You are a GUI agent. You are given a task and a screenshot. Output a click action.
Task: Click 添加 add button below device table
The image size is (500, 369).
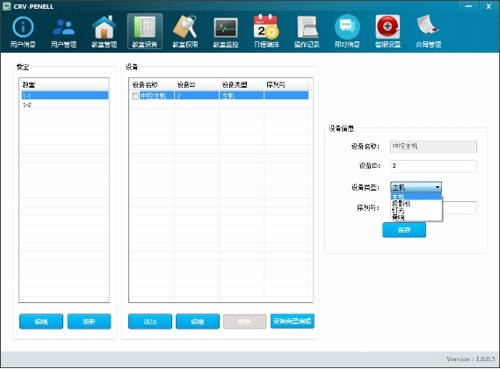click(x=150, y=321)
